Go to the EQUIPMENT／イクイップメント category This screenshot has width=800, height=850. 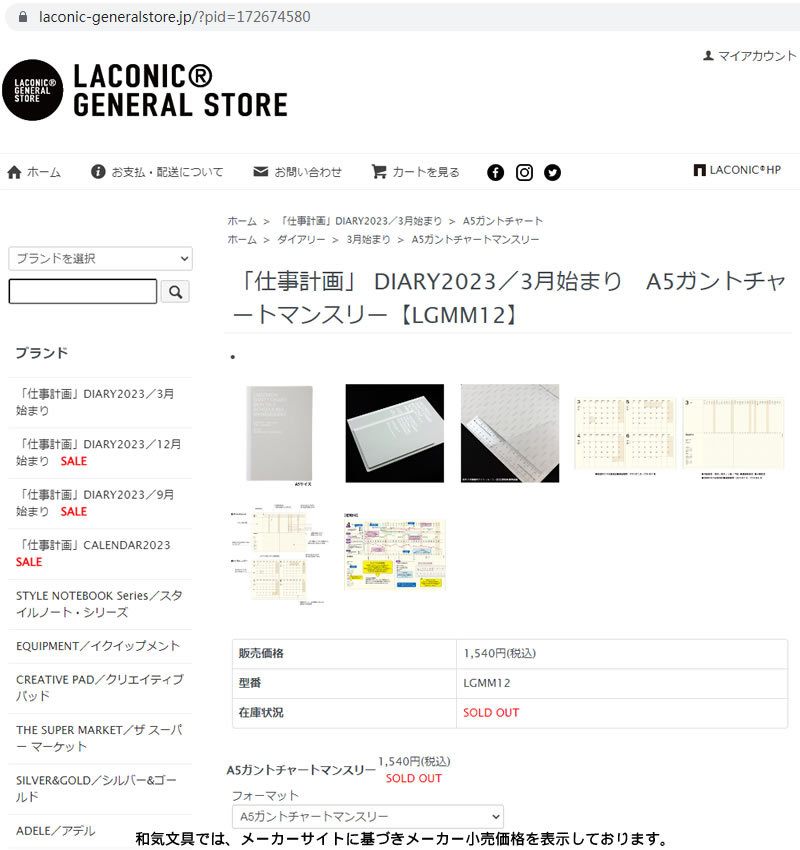pyautogui.click(x=98, y=646)
